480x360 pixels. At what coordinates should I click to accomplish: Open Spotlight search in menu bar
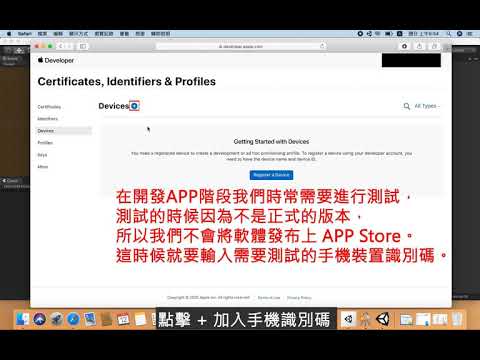[449, 34]
